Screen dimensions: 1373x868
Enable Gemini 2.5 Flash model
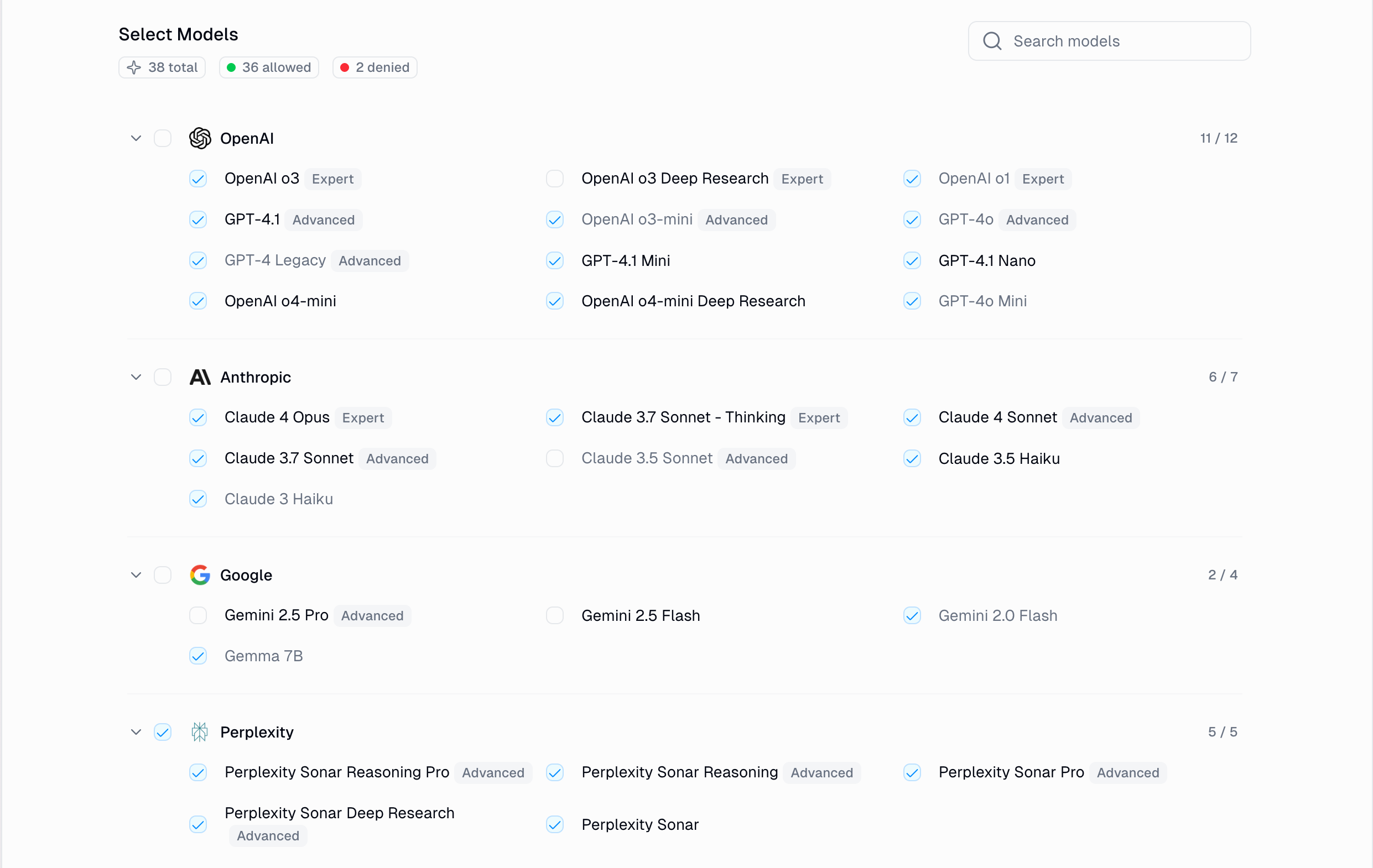pyautogui.click(x=555, y=615)
